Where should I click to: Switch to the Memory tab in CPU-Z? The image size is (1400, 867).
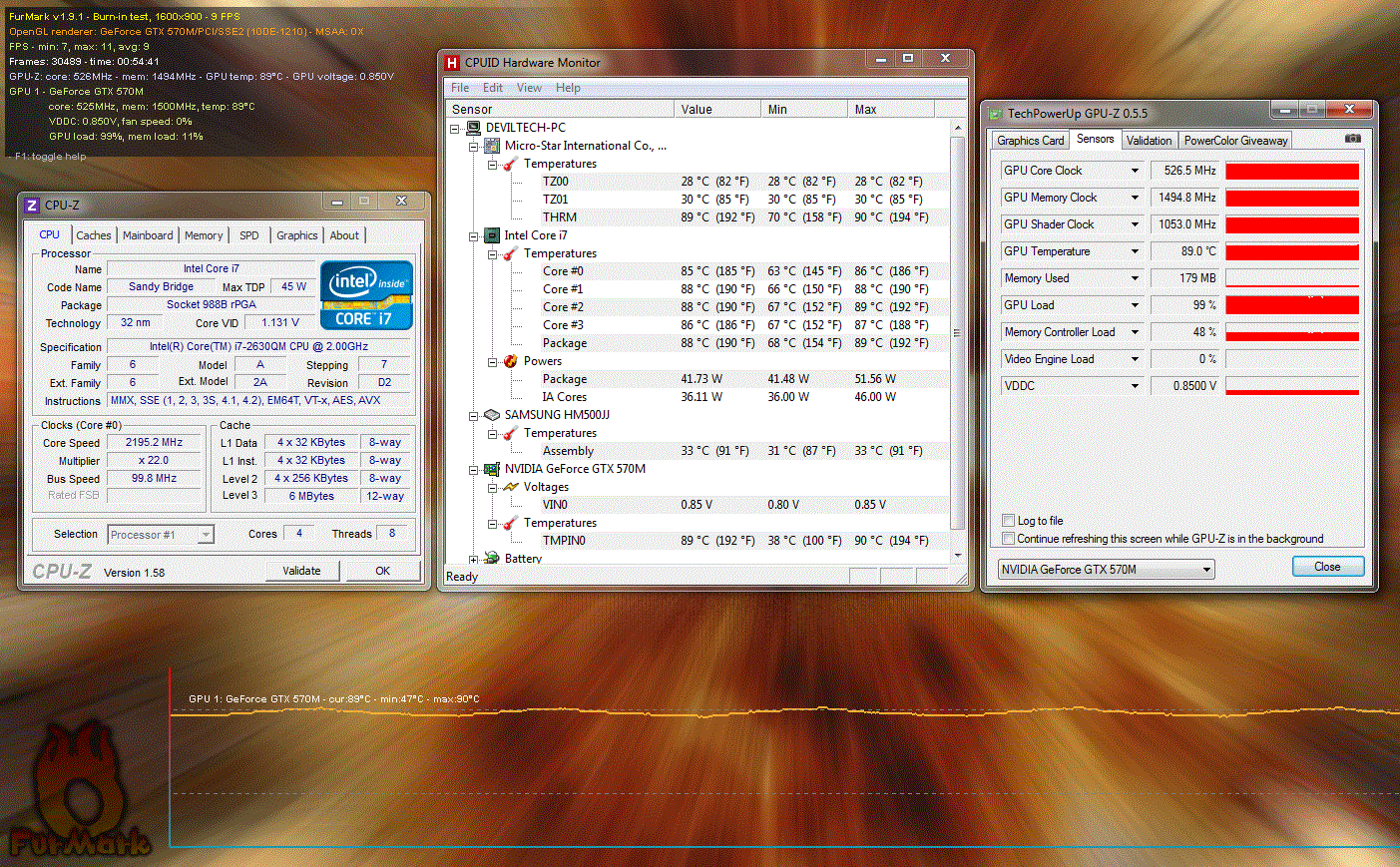(204, 235)
